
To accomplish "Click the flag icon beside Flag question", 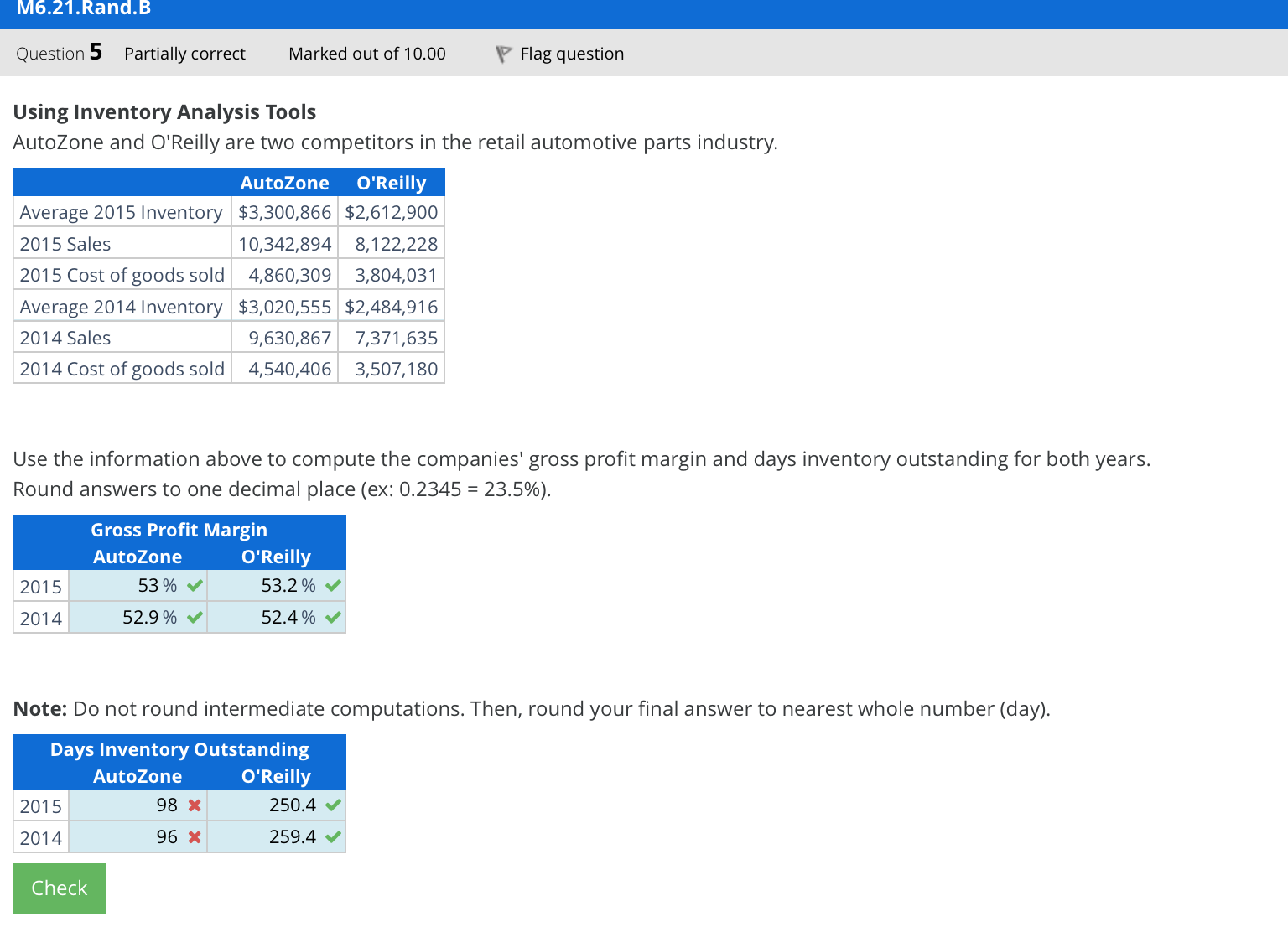I will coord(503,54).
